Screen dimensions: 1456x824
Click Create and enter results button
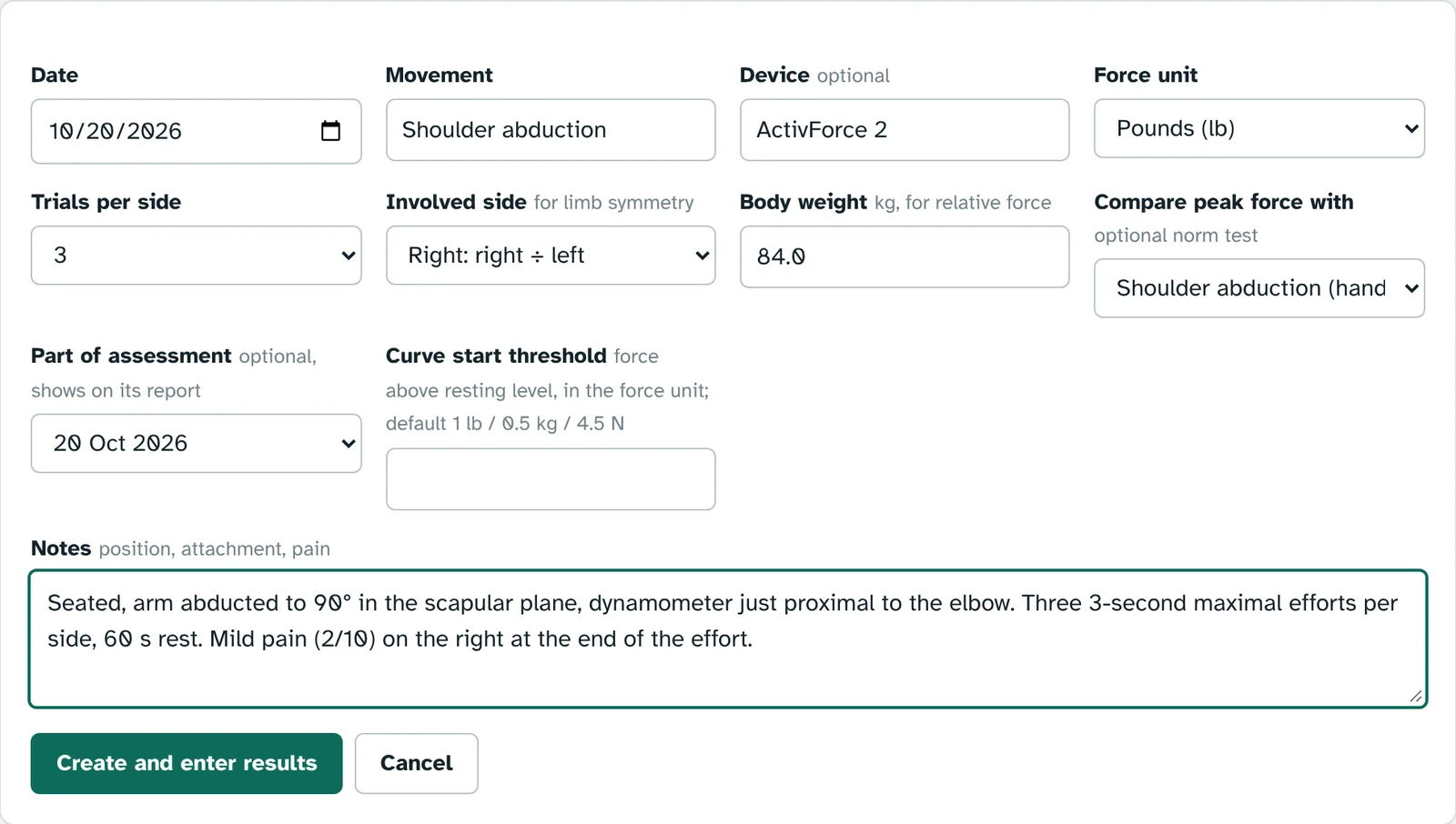[187, 763]
